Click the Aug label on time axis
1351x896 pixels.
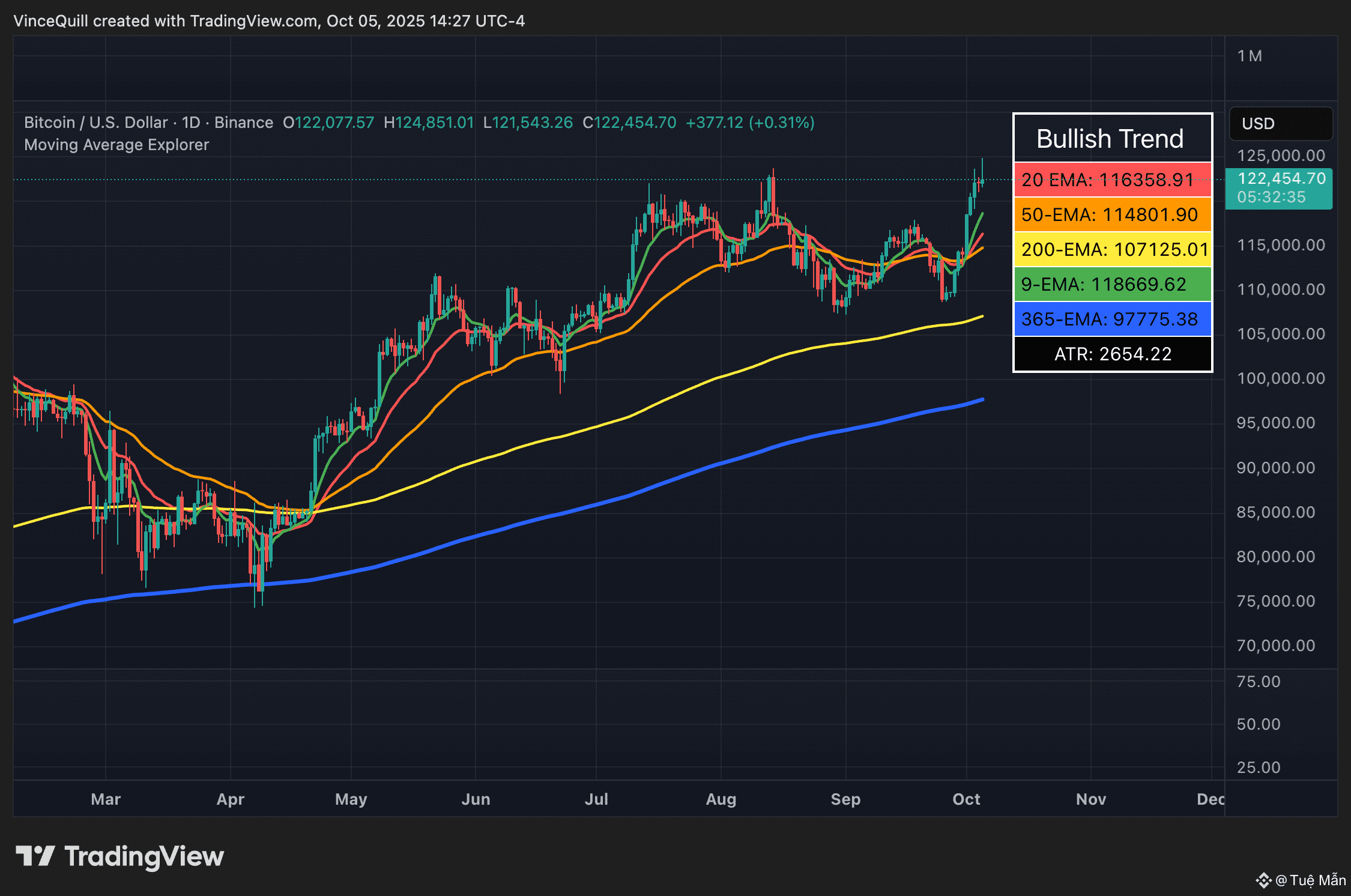pos(721,799)
